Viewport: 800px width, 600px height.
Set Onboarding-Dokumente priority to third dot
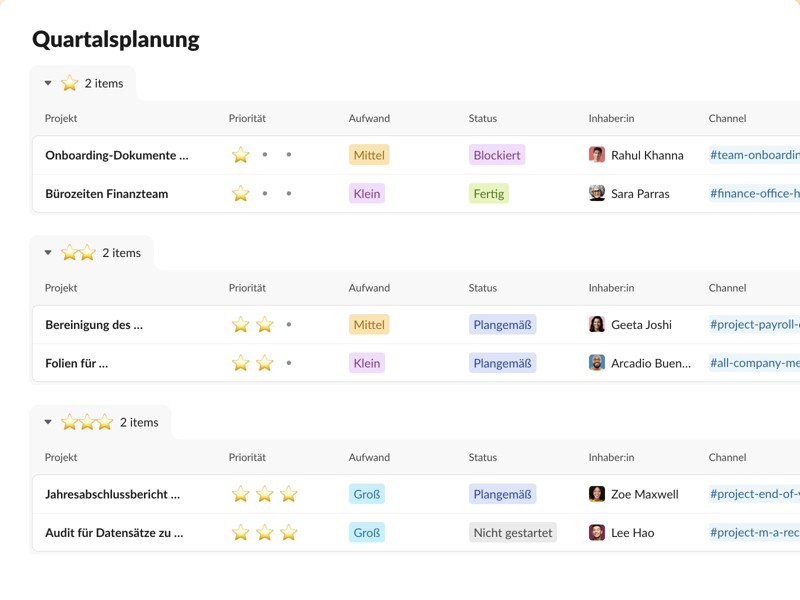(289, 155)
